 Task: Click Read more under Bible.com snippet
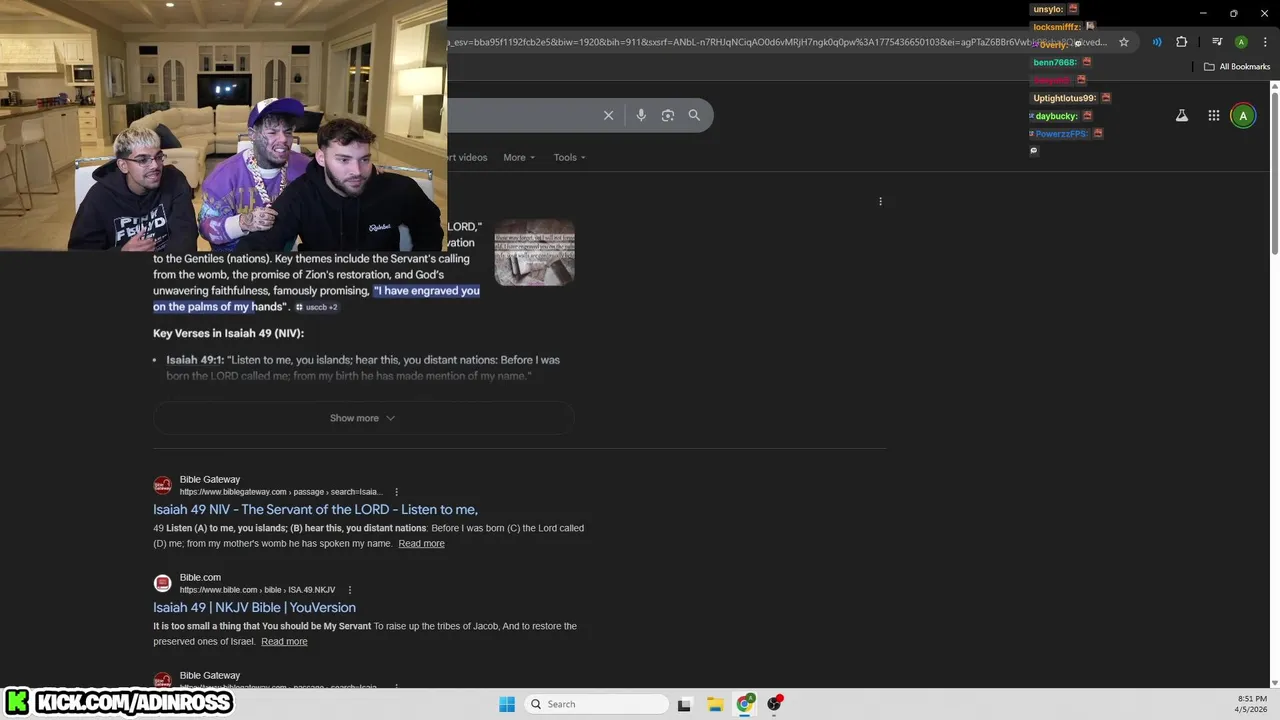(x=284, y=641)
